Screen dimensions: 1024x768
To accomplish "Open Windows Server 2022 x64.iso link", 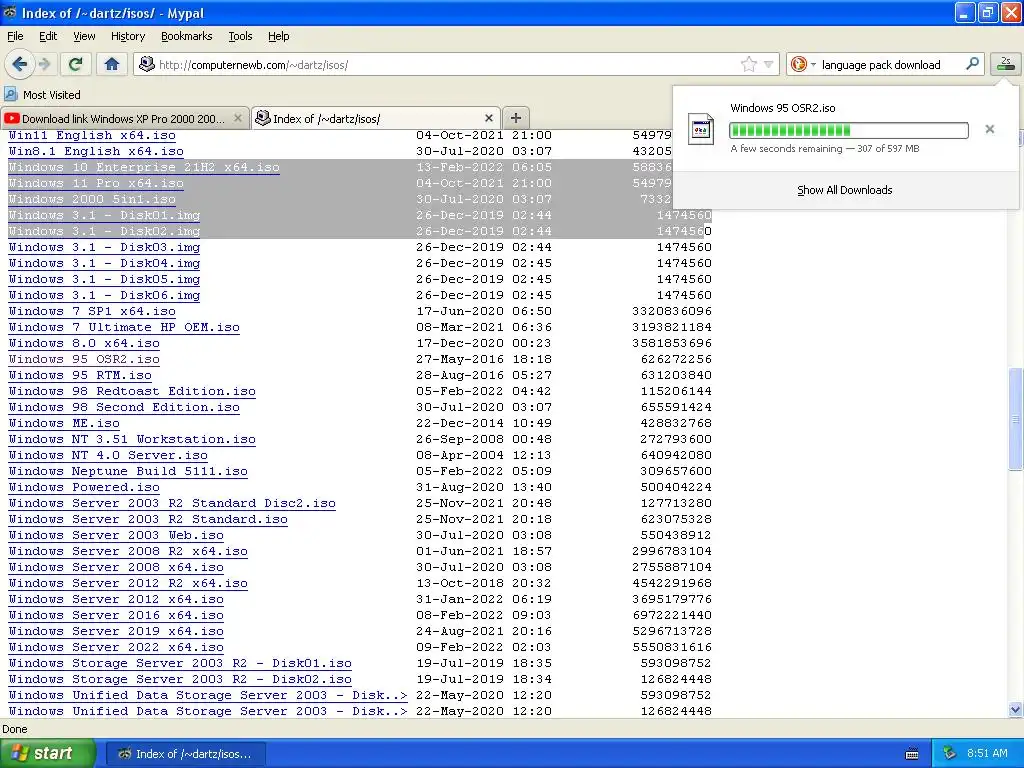I will 116,648.
